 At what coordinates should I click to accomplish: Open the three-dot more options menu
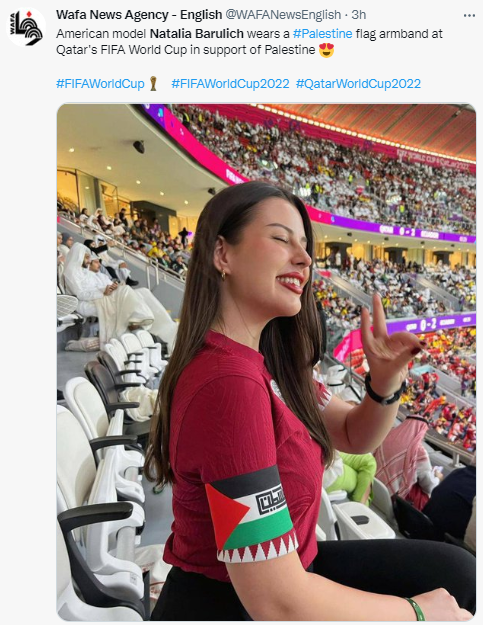[469, 16]
